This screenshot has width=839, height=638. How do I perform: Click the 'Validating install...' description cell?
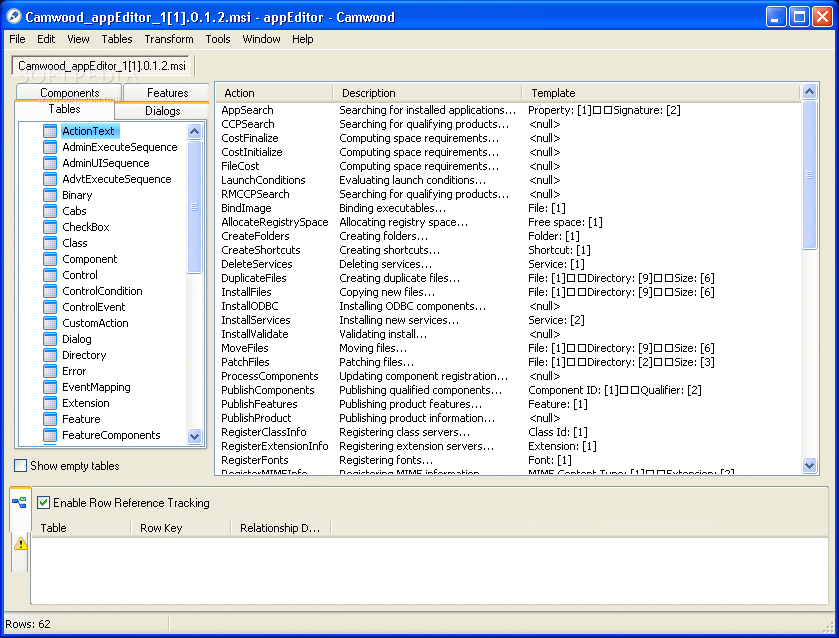click(383, 334)
